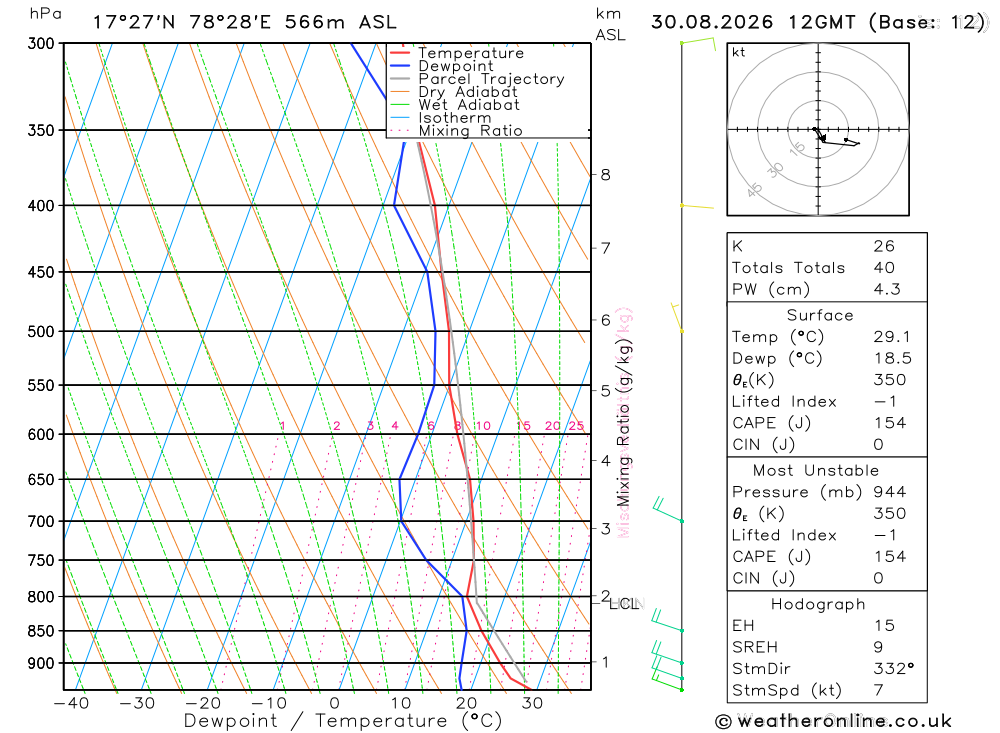Click the date 30.08.2026 12GMT header
This screenshot has height=733, width=1000.
[x=753, y=22]
